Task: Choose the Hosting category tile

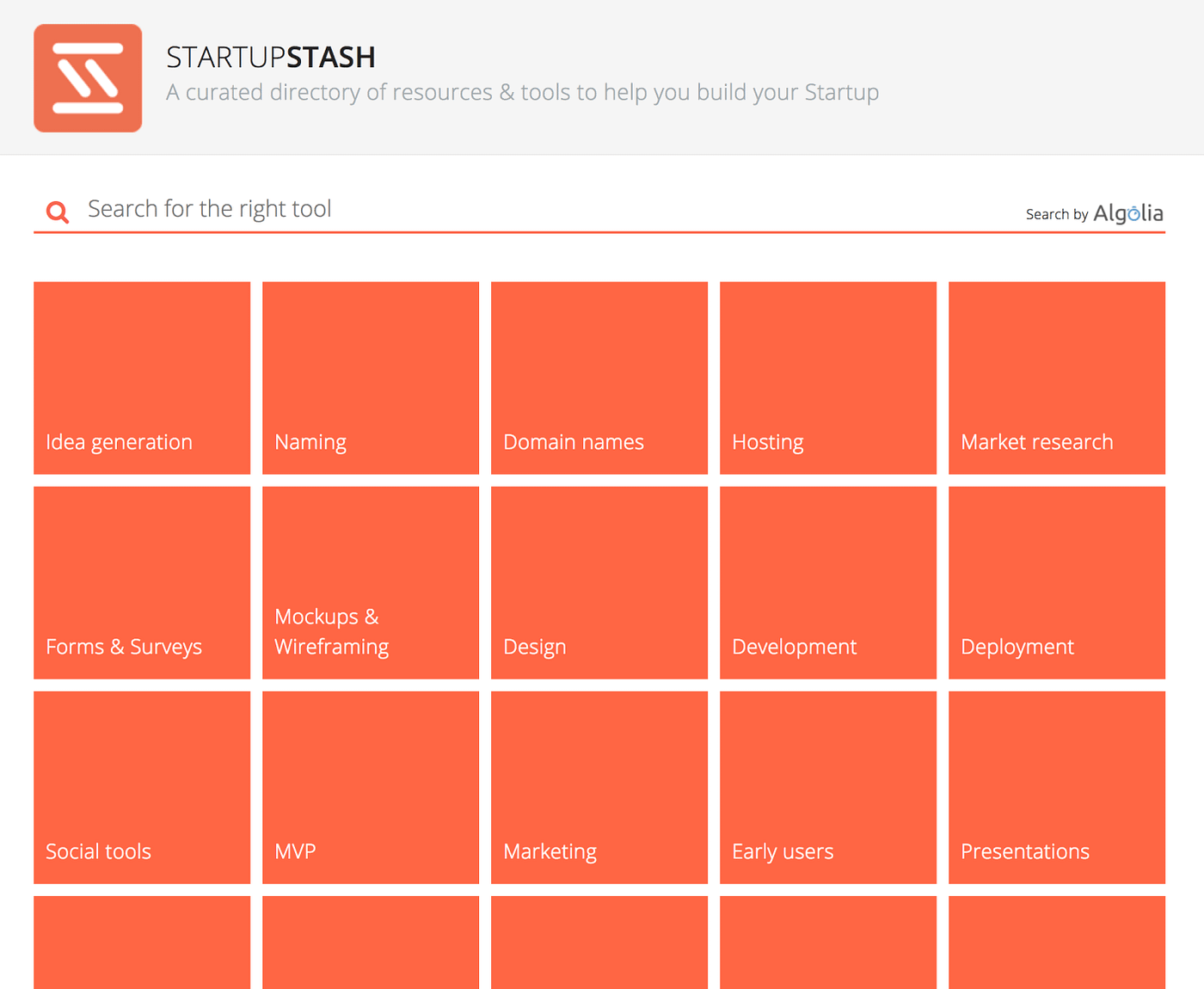Action: coord(828,378)
